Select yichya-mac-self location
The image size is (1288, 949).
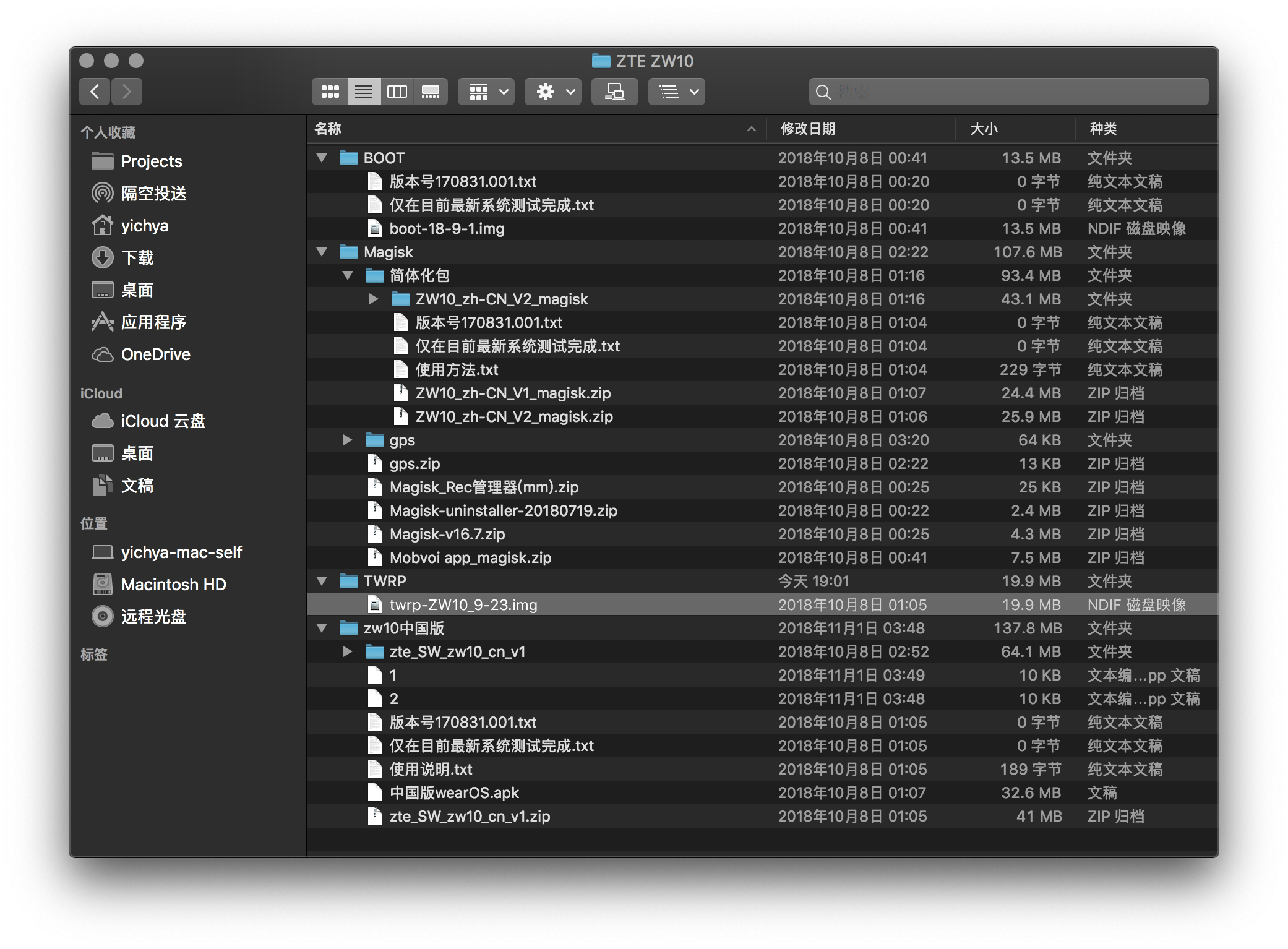(x=181, y=552)
